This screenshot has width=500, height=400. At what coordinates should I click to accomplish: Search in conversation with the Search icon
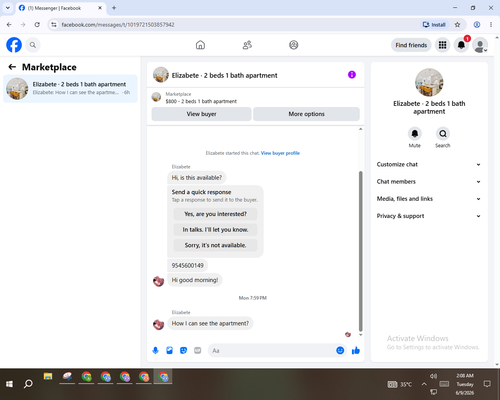click(443, 134)
